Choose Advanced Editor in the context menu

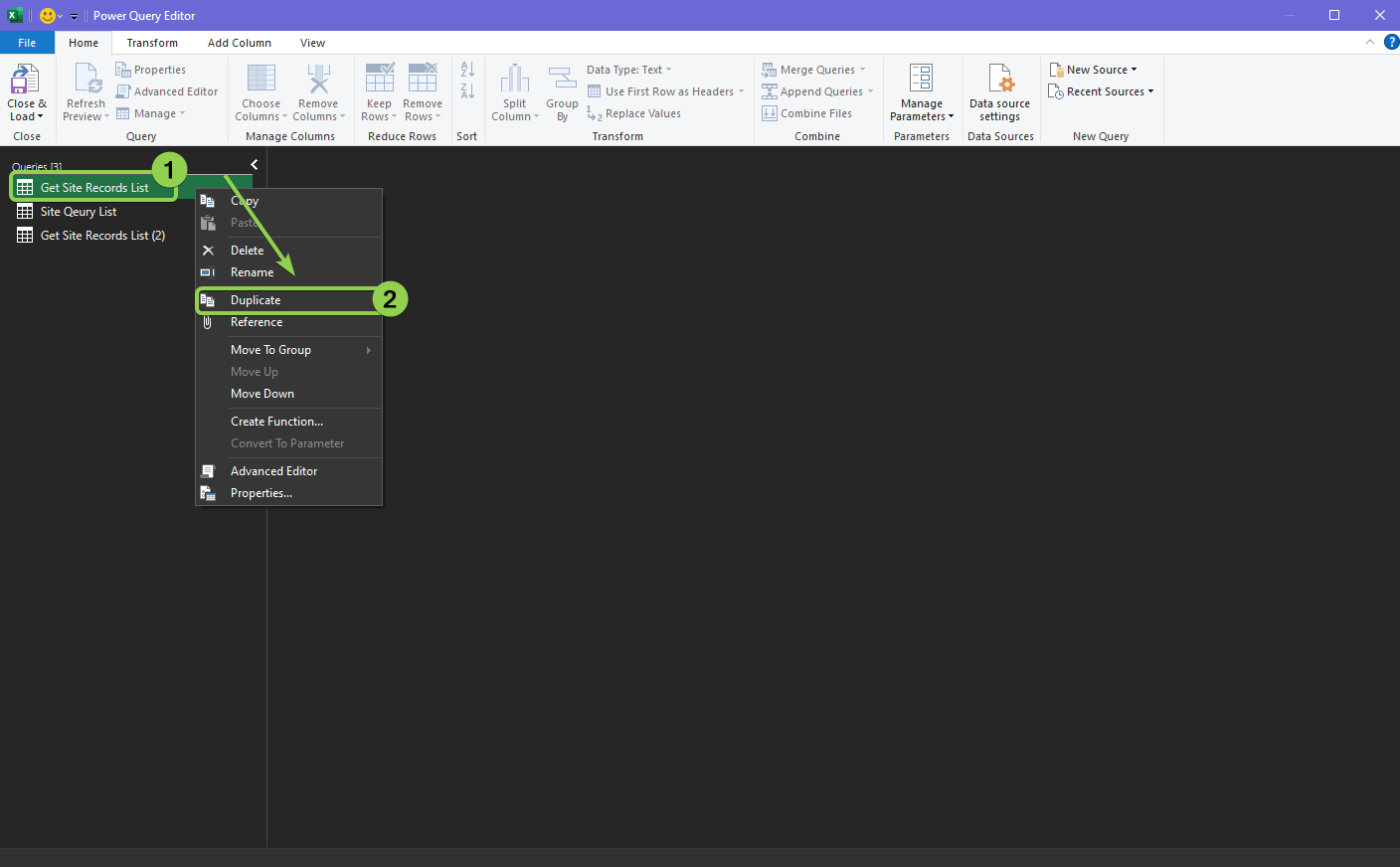tap(288, 471)
